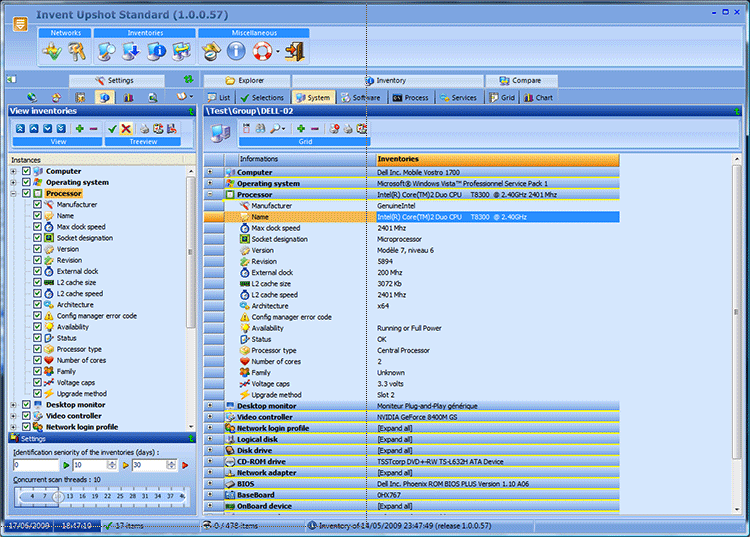Collapse the Processor node in Instances tree

[x=13, y=194]
